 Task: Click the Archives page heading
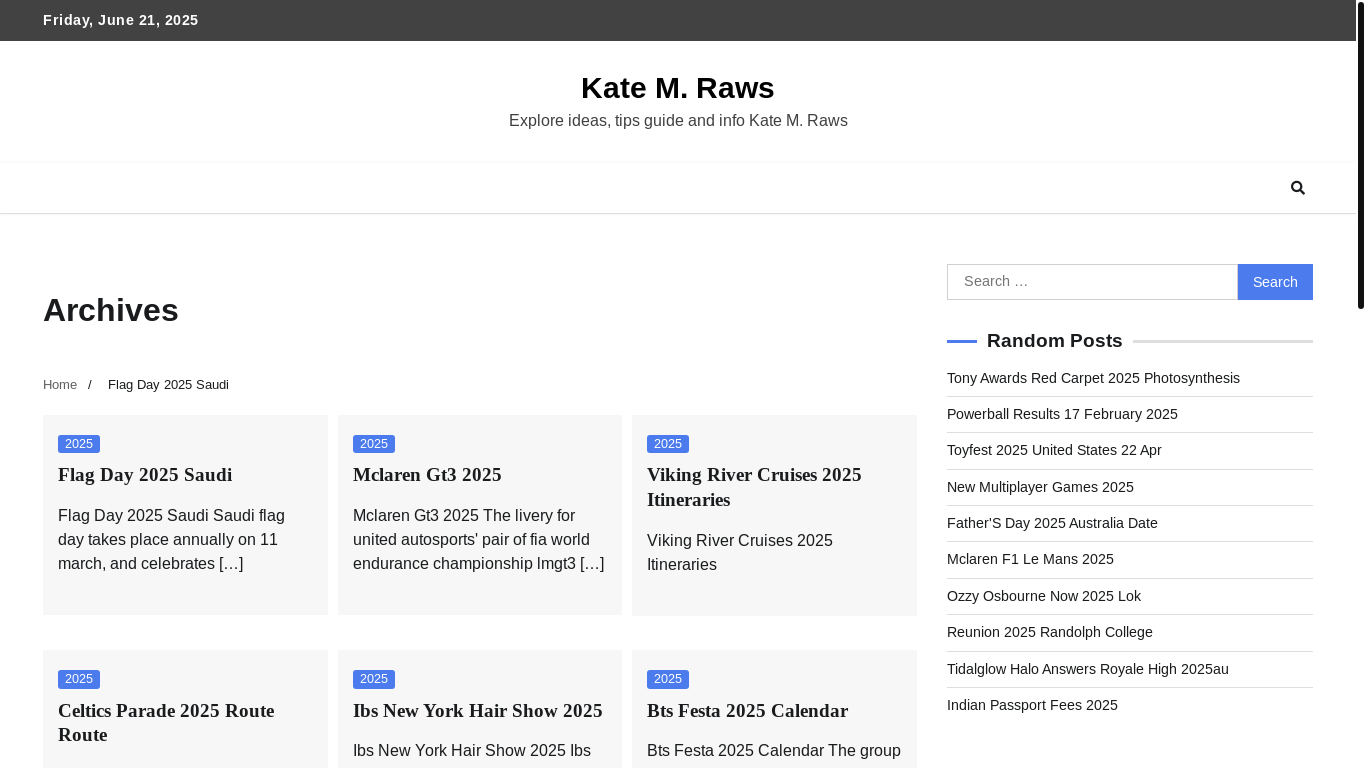point(111,310)
